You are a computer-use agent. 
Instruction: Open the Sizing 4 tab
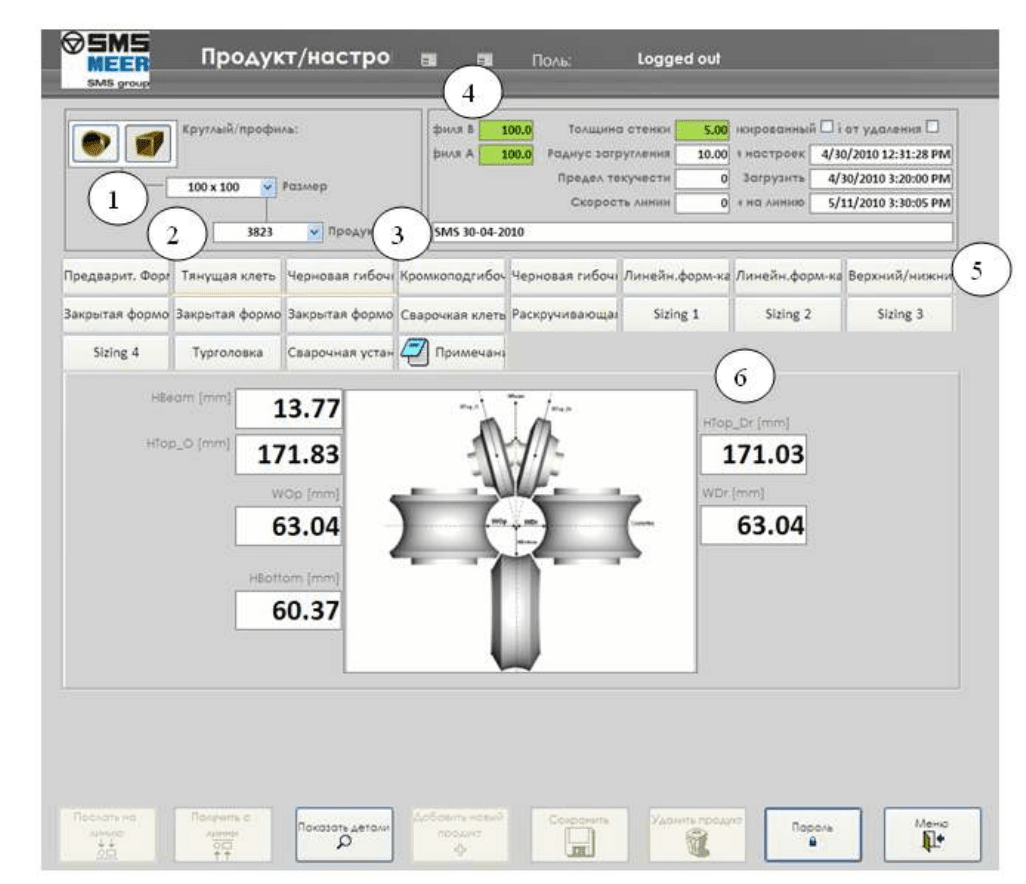coord(116,352)
